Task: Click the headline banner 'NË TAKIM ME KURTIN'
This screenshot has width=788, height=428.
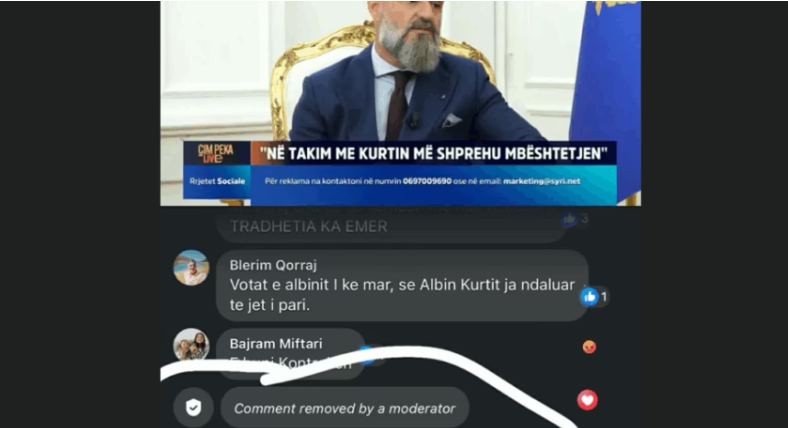Action: (x=433, y=153)
